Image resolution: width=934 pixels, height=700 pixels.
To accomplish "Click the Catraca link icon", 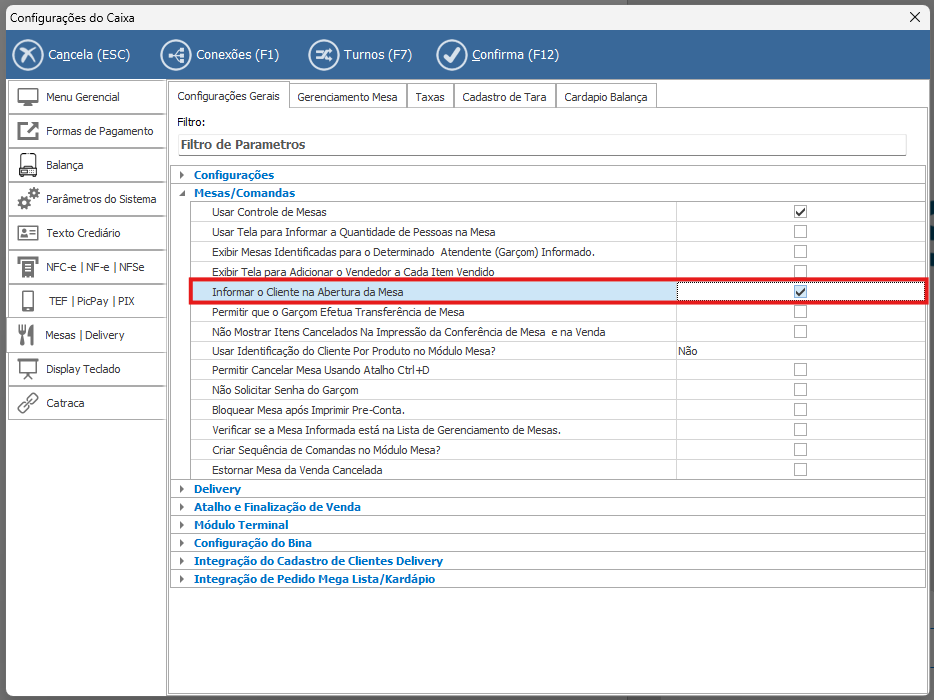I will coord(28,403).
